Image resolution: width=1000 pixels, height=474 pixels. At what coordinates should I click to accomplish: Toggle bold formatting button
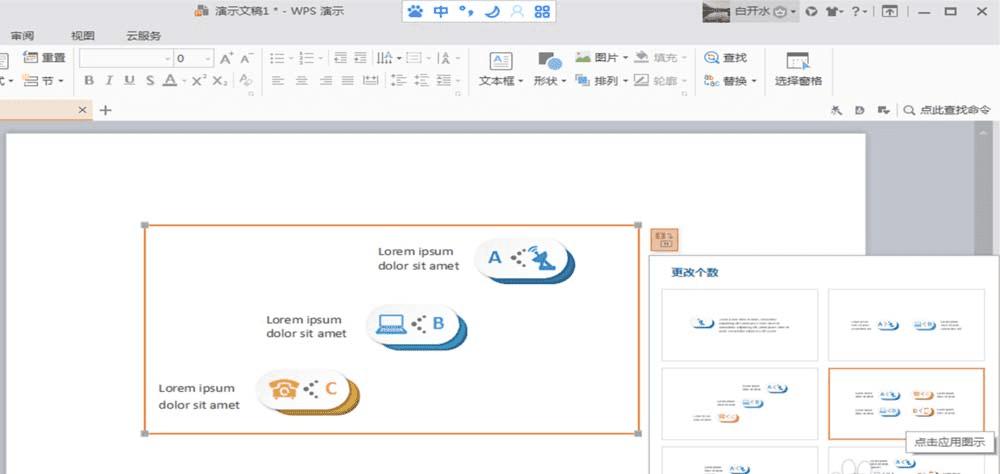point(89,80)
